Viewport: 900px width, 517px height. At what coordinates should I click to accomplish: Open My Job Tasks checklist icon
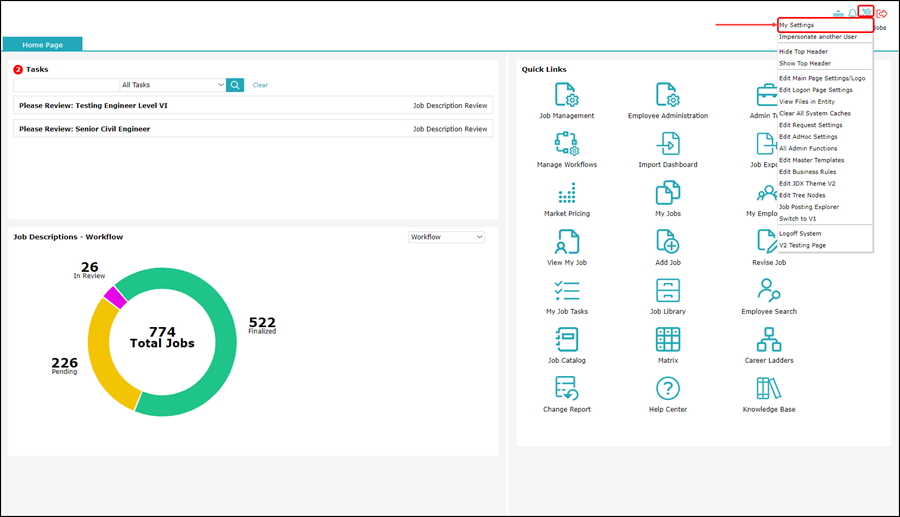click(567, 290)
